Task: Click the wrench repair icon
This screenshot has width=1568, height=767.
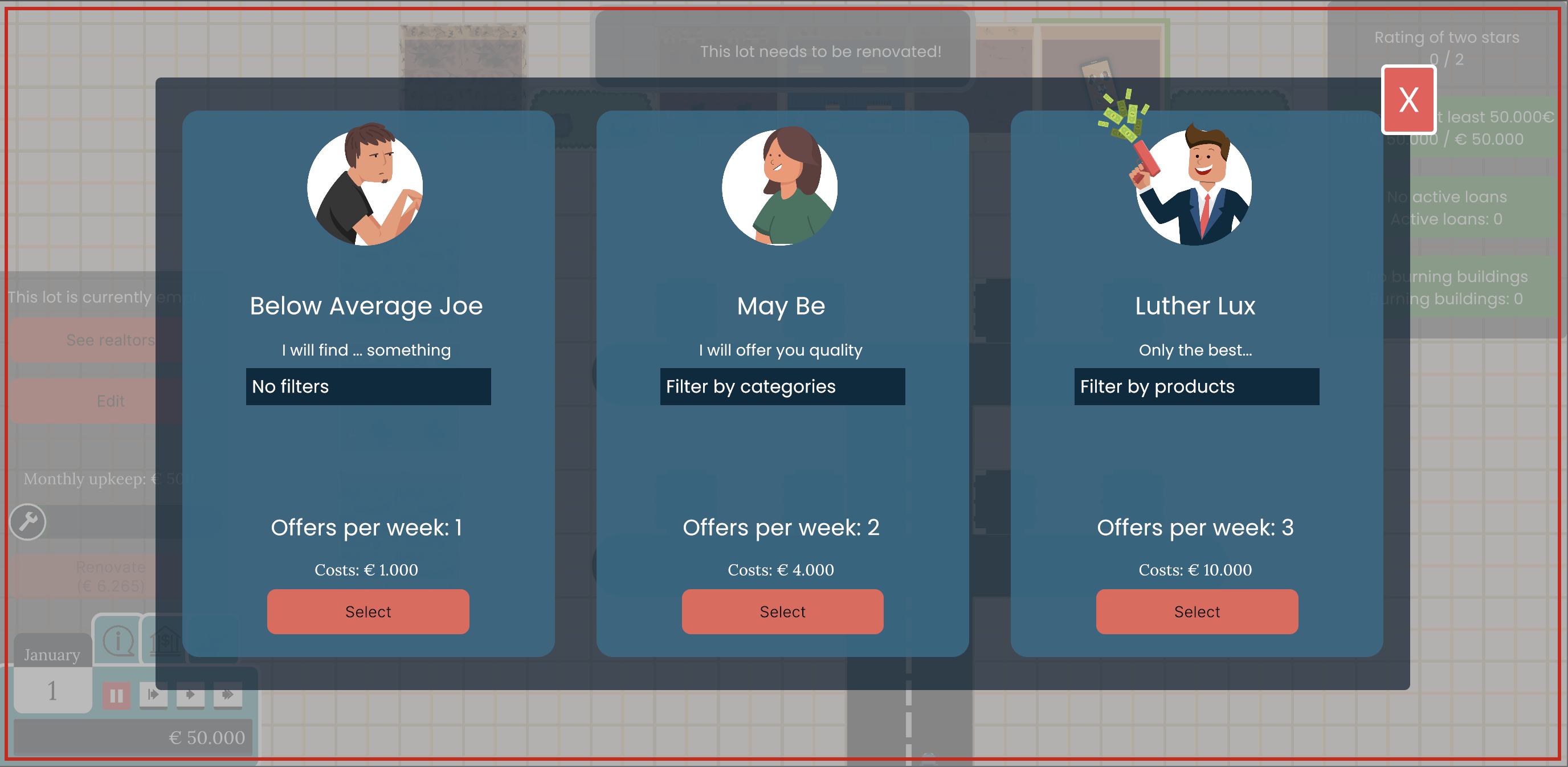Action: click(x=28, y=521)
